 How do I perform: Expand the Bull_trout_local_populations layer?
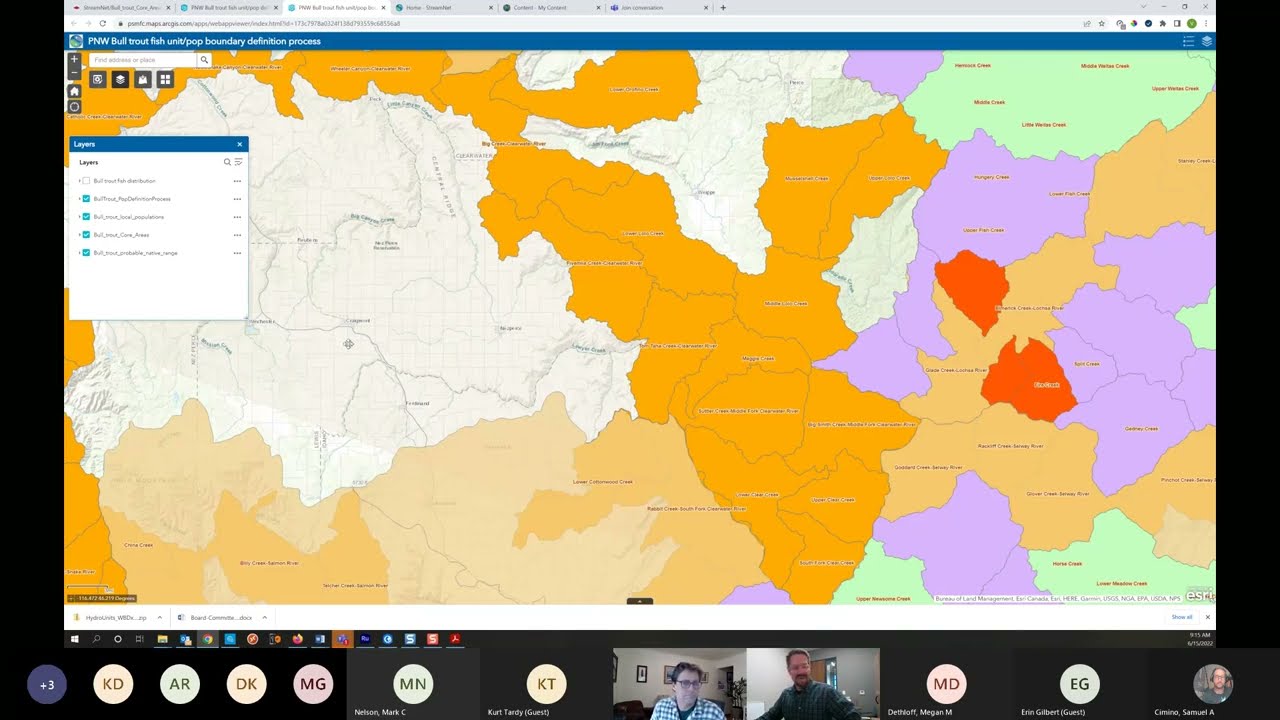pyautogui.click(x=79, y=217)
